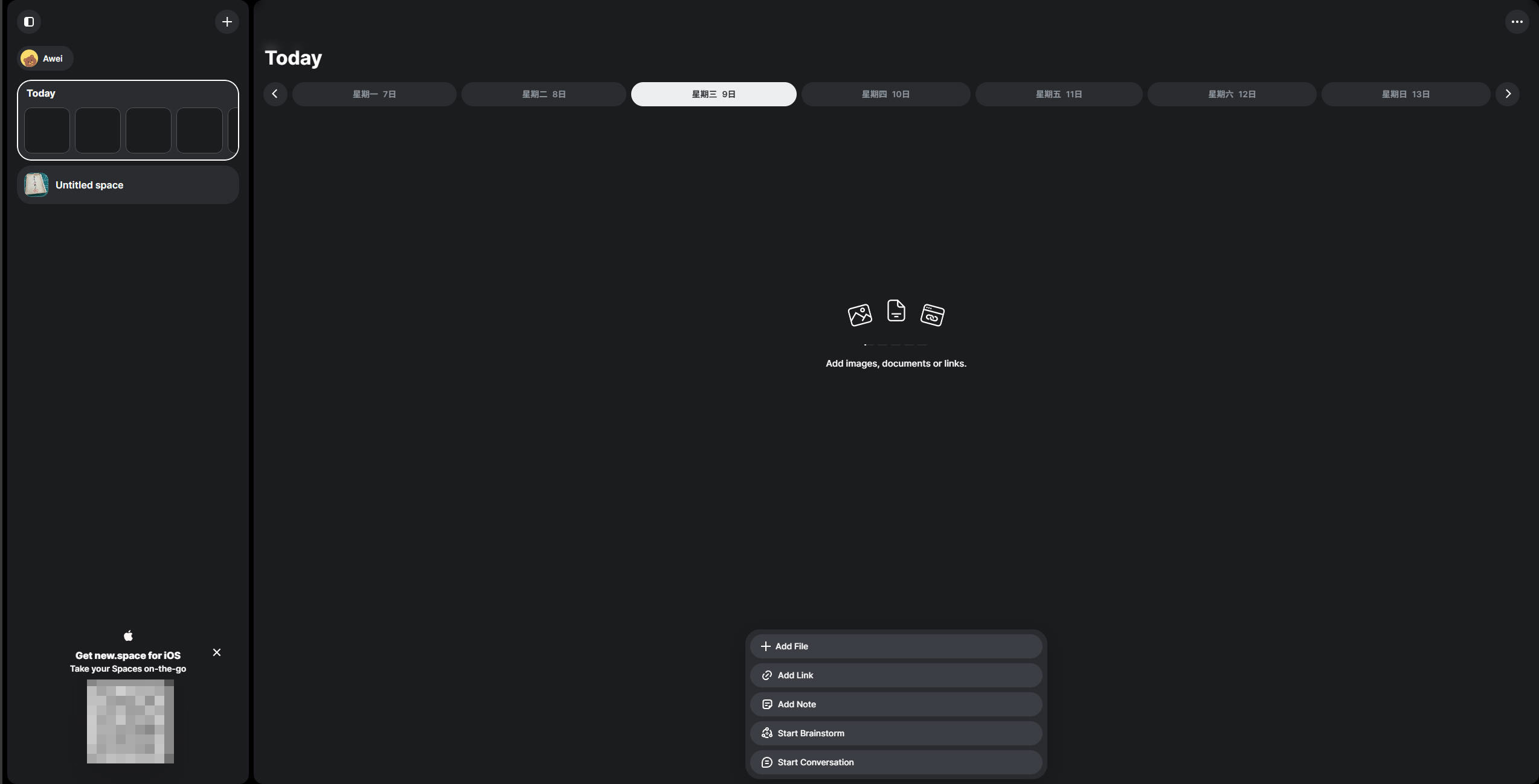Go to the next week with the right chevron

point(1508,94)
